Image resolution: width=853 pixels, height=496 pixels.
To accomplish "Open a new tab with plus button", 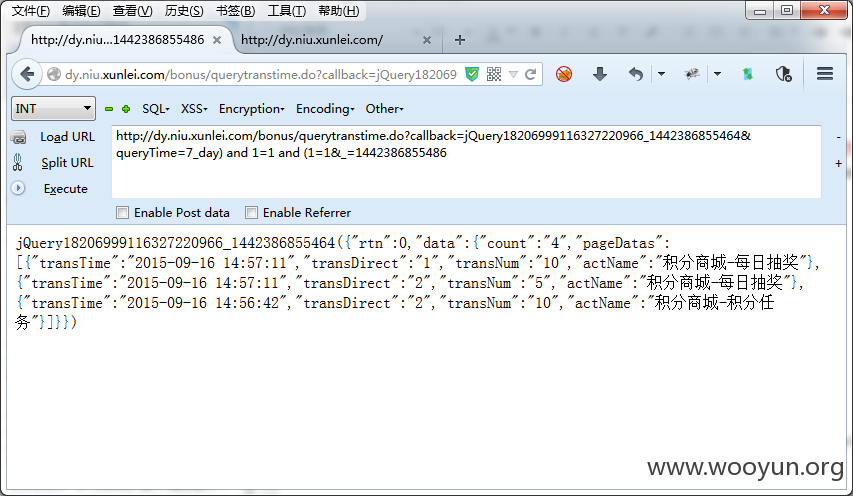I will pyautogui.click(x=460, y=40).
